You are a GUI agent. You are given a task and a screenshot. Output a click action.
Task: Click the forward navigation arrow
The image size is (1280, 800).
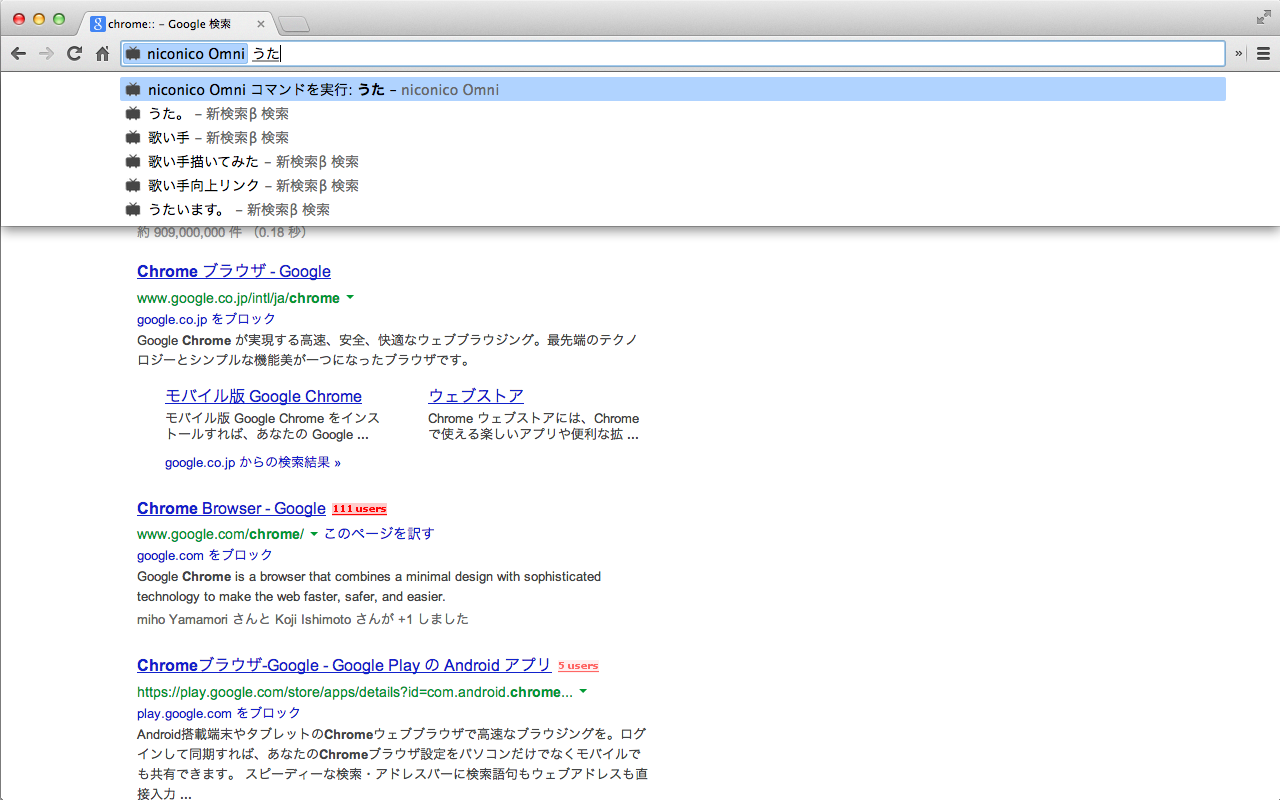coord(46,54)
